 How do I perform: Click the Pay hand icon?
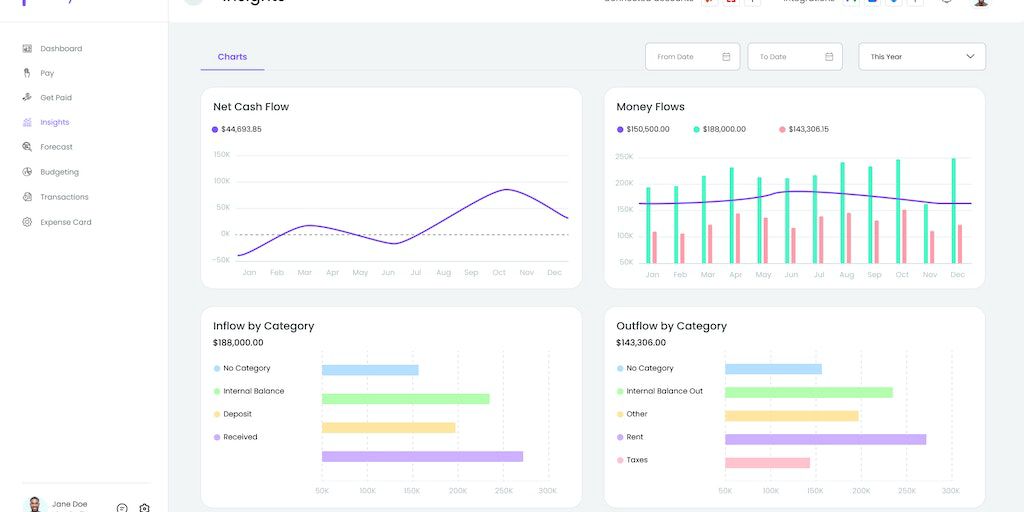pyautogui.click(x=27, y=73)
